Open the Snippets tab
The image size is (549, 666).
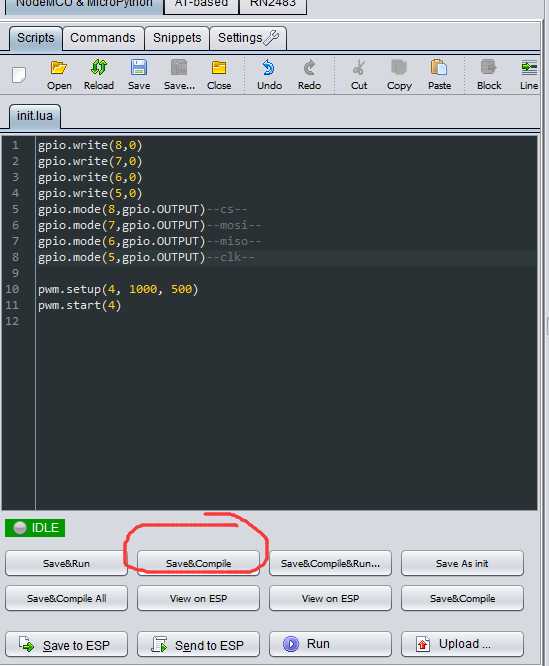click(177, 38)
